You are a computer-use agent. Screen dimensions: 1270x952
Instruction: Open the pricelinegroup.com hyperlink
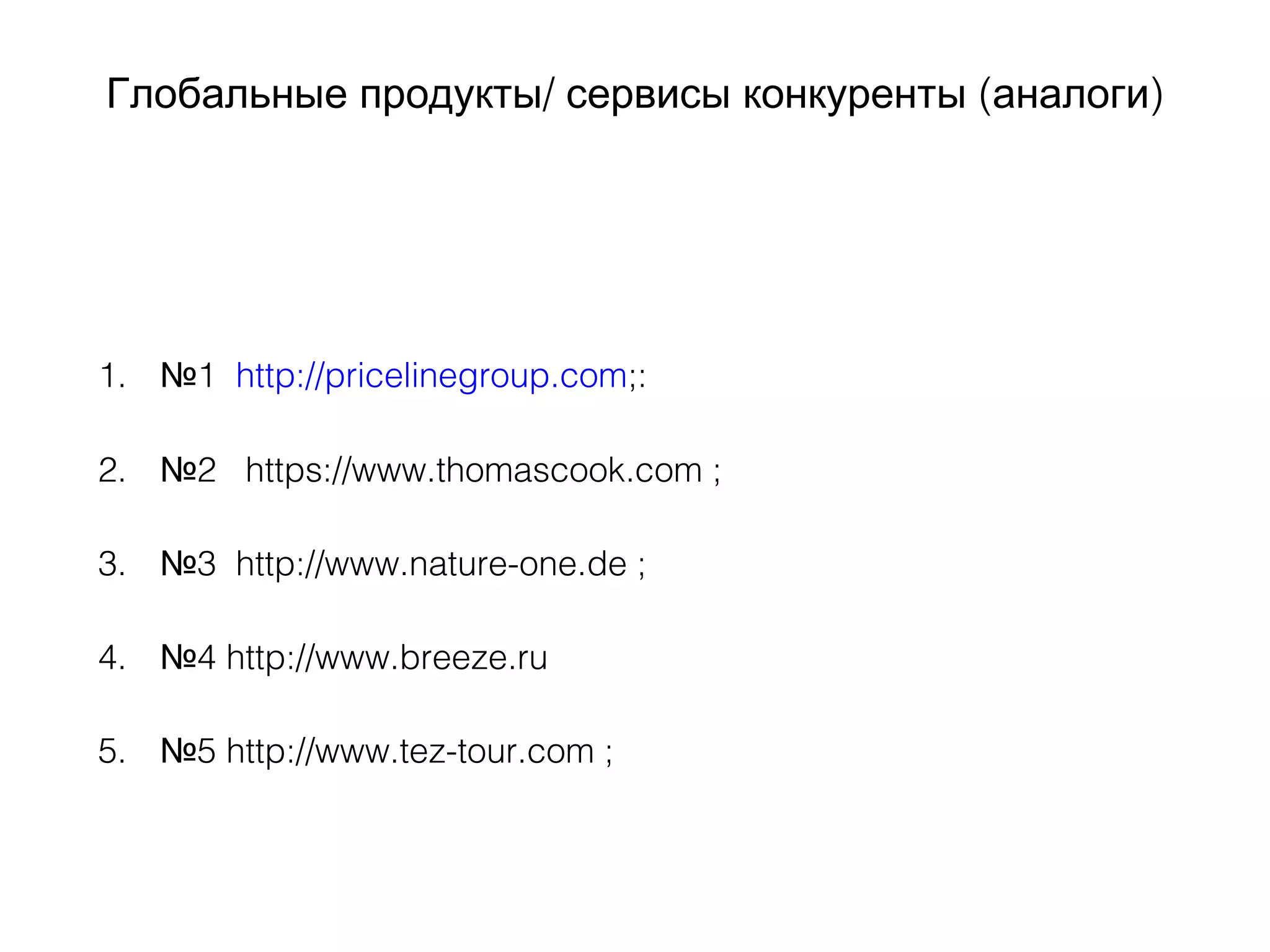tap(432, 376)
